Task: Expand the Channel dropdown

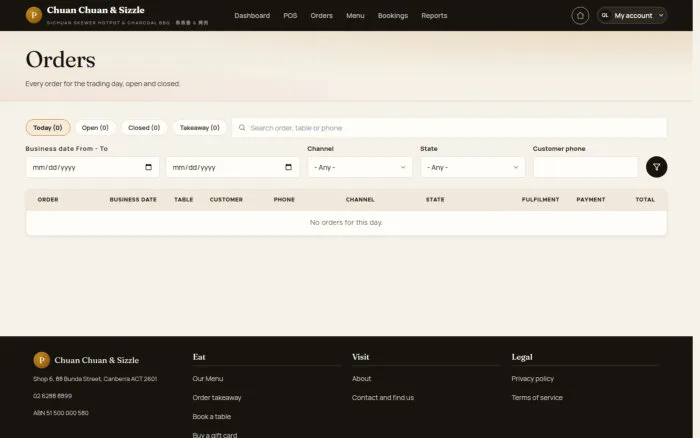Action: [x=360, y=167]
